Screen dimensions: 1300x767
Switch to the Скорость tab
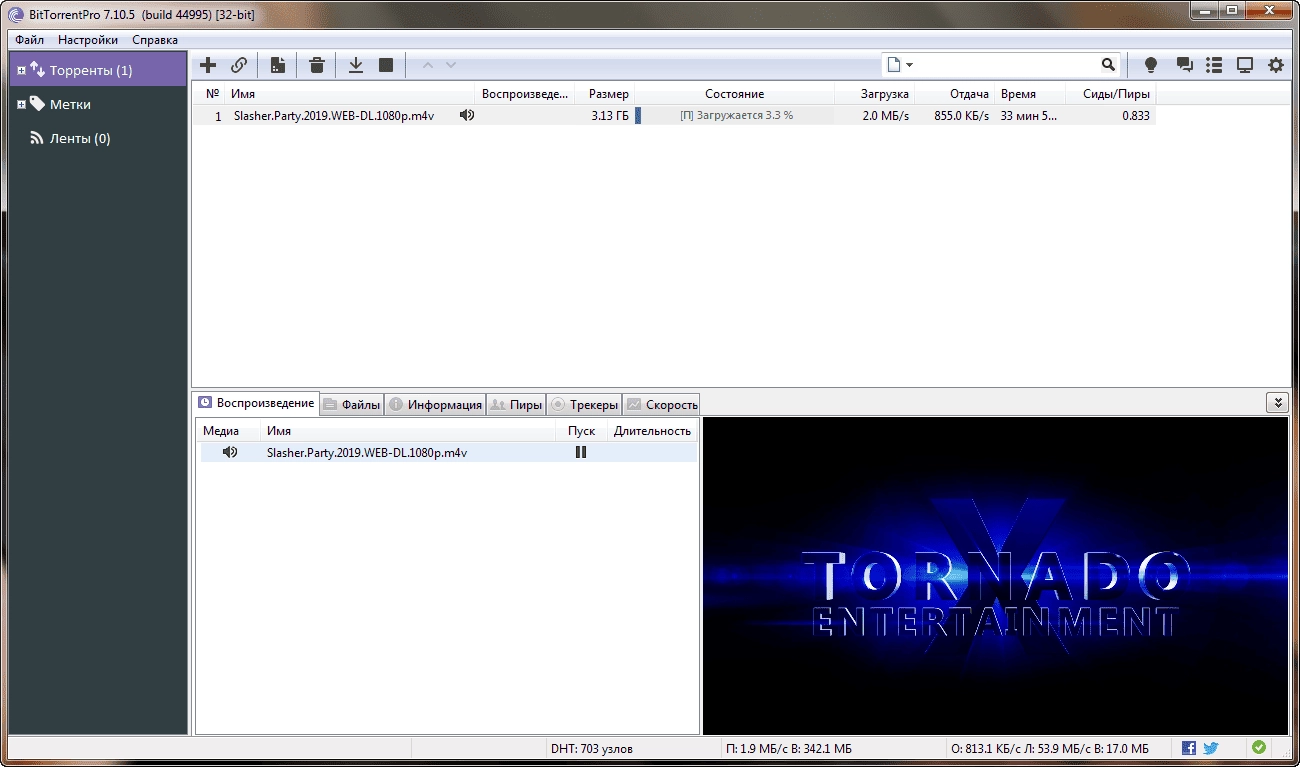click(x=661, y=405)
